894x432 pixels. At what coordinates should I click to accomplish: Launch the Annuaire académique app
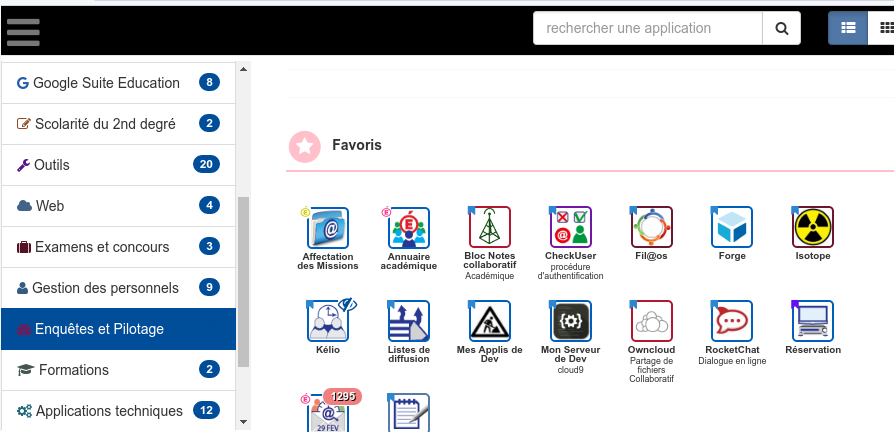[x=409, y=228]
